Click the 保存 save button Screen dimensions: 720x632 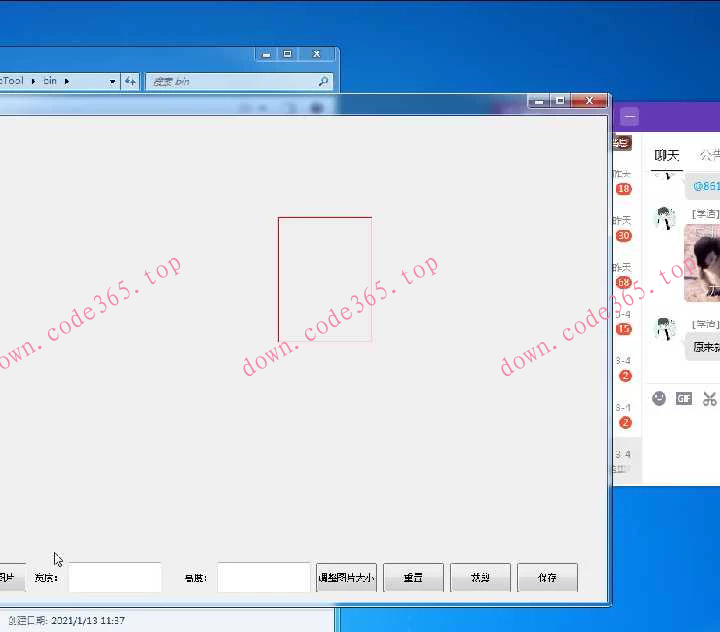[547, 577]
